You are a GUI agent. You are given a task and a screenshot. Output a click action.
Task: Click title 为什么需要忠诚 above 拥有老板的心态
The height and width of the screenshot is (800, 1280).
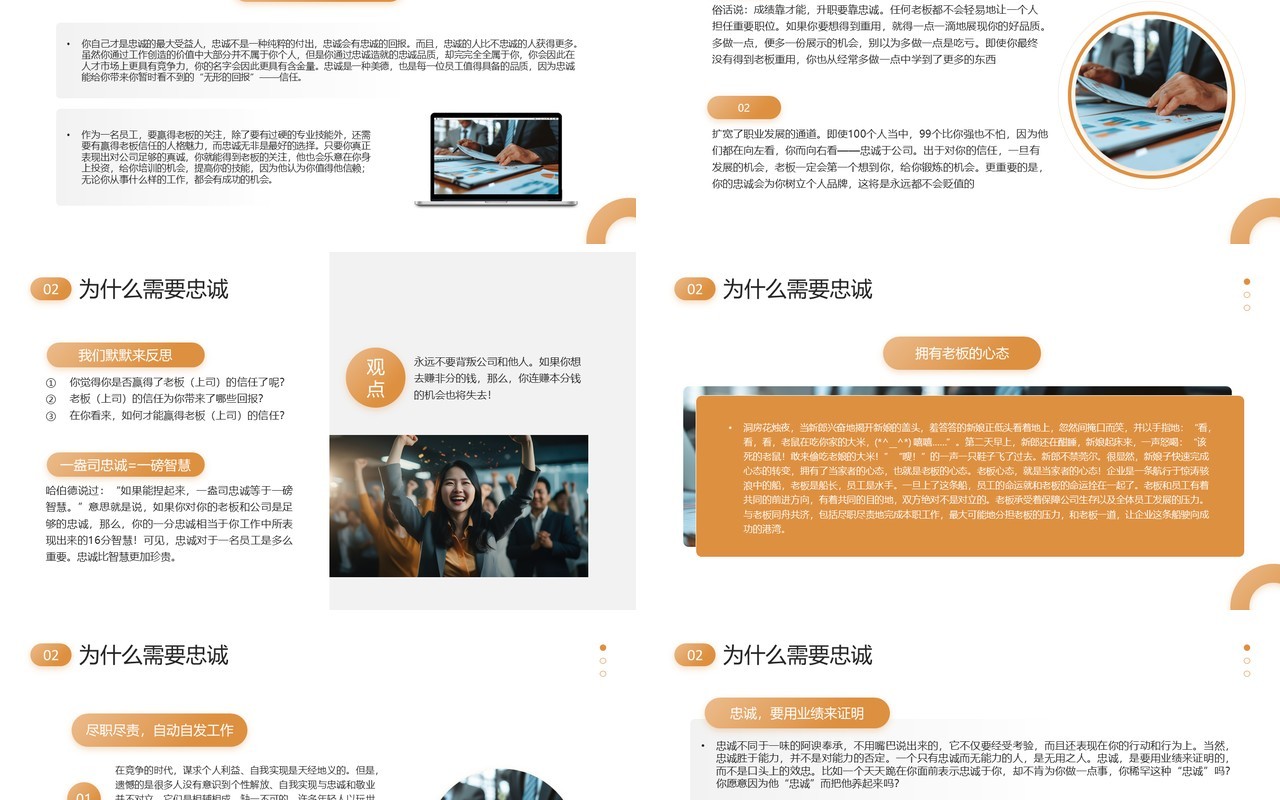[x=797, y=289]
